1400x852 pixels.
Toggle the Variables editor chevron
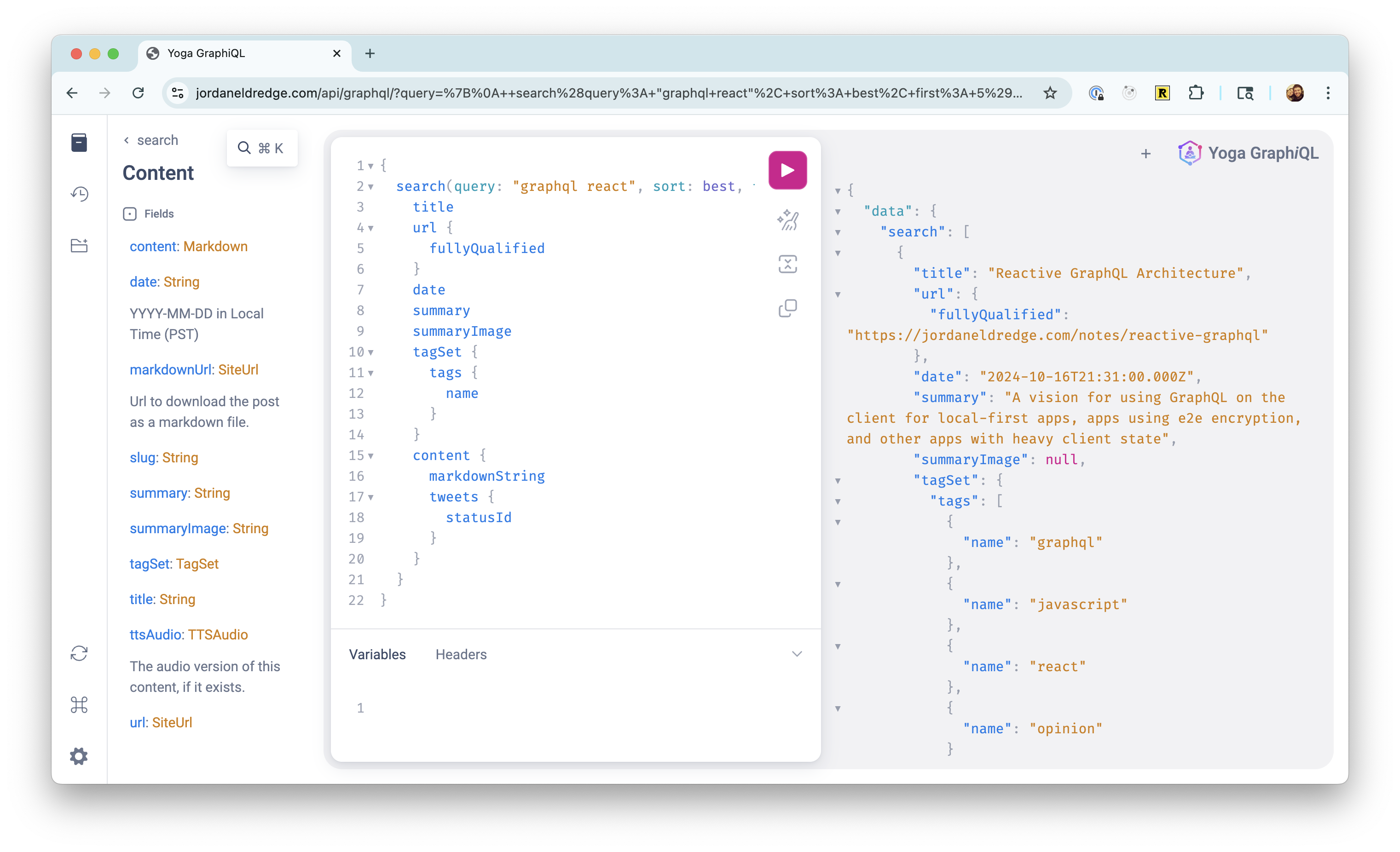797,654
